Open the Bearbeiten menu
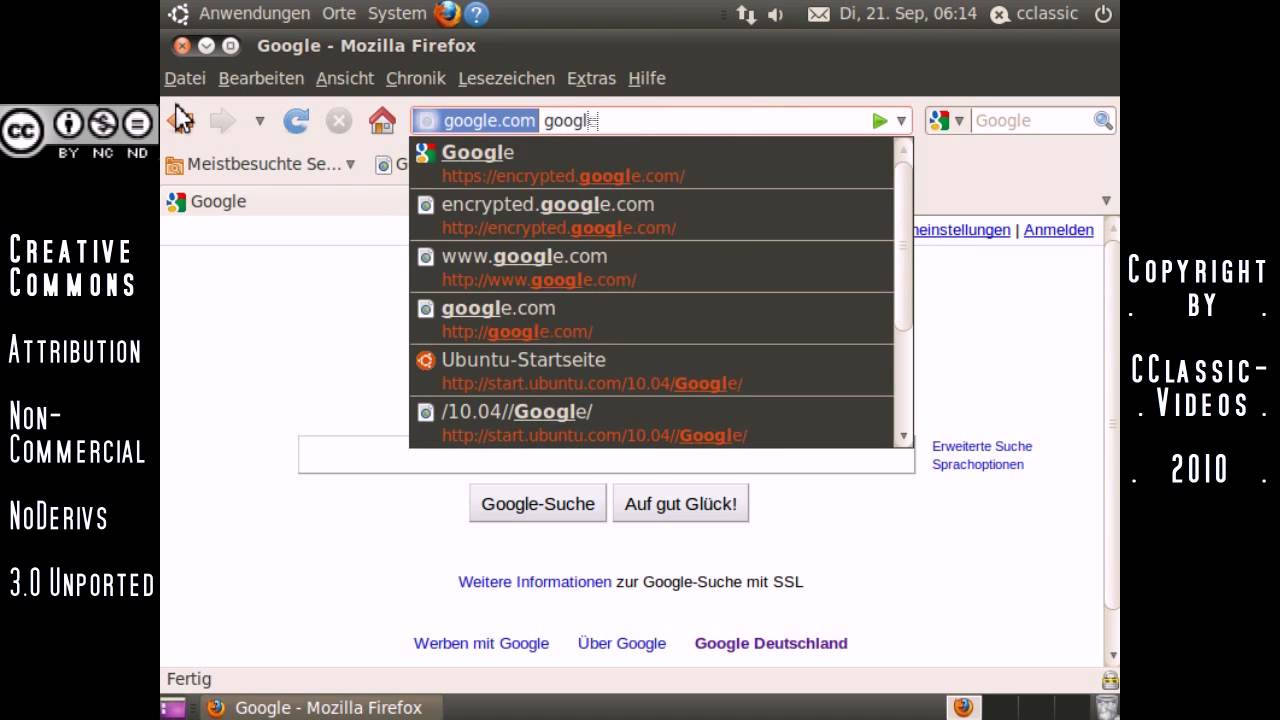 261,78
